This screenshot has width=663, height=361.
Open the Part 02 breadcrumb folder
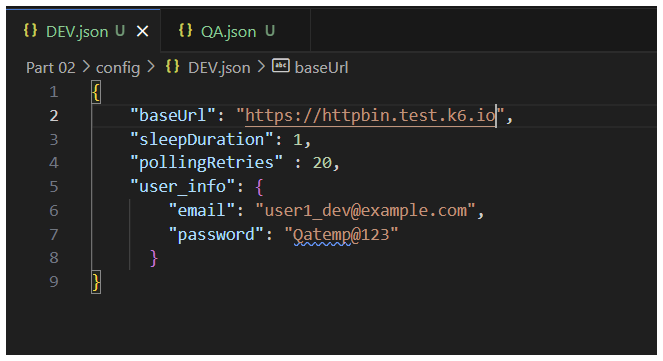[x=51, y=68]
